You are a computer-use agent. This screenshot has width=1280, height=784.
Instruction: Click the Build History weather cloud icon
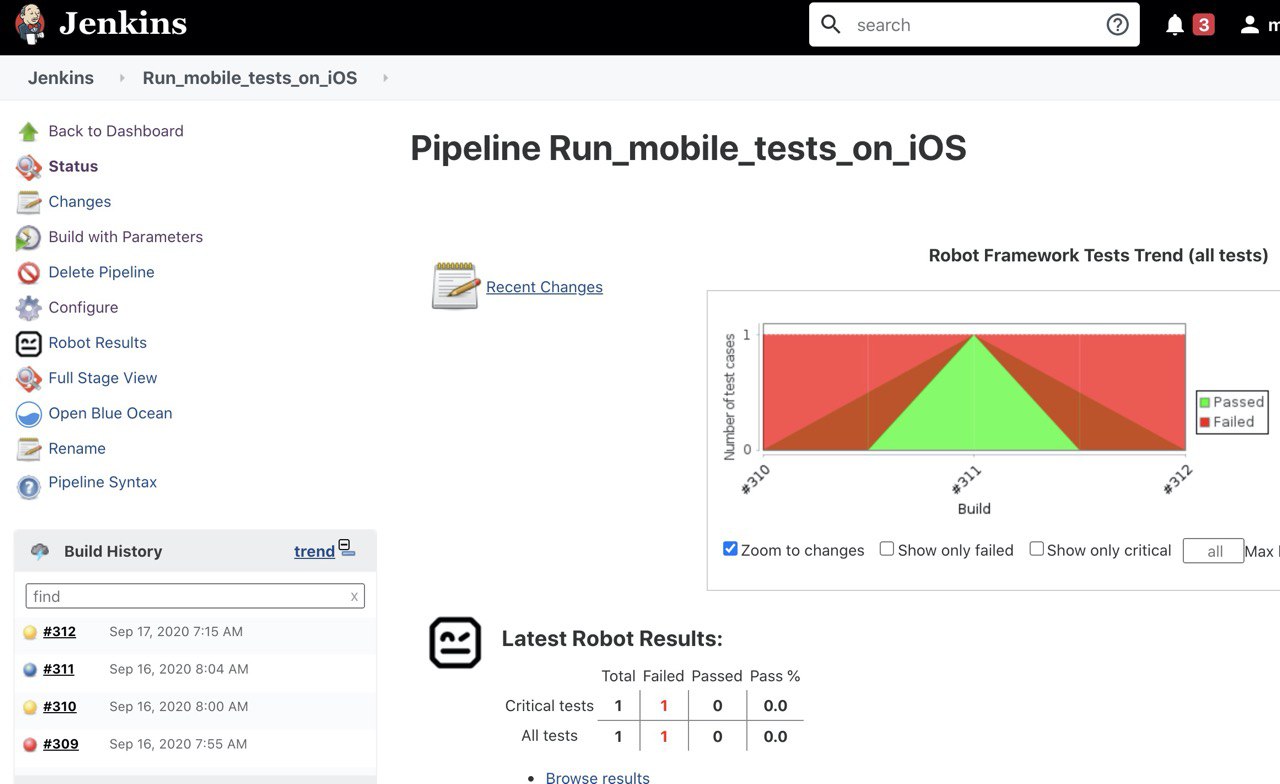pyautogui.click(x=40, y=551)
